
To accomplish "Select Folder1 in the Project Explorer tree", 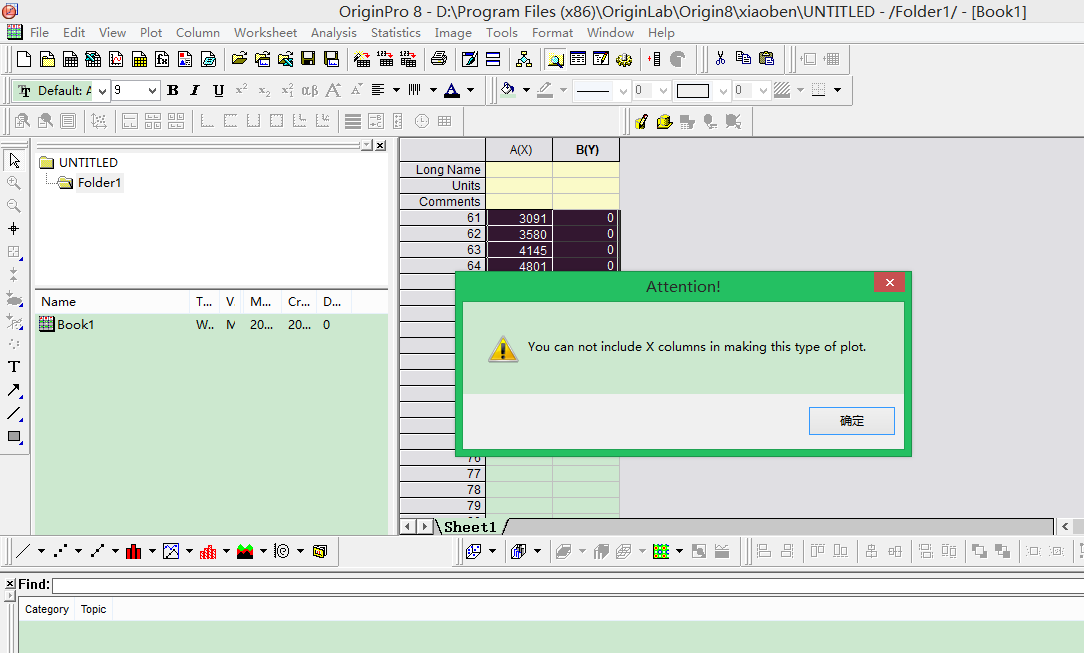I will point(99,183).
